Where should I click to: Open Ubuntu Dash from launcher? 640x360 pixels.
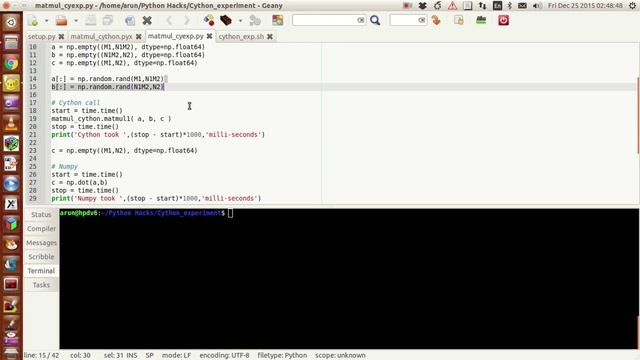(11, 22)
